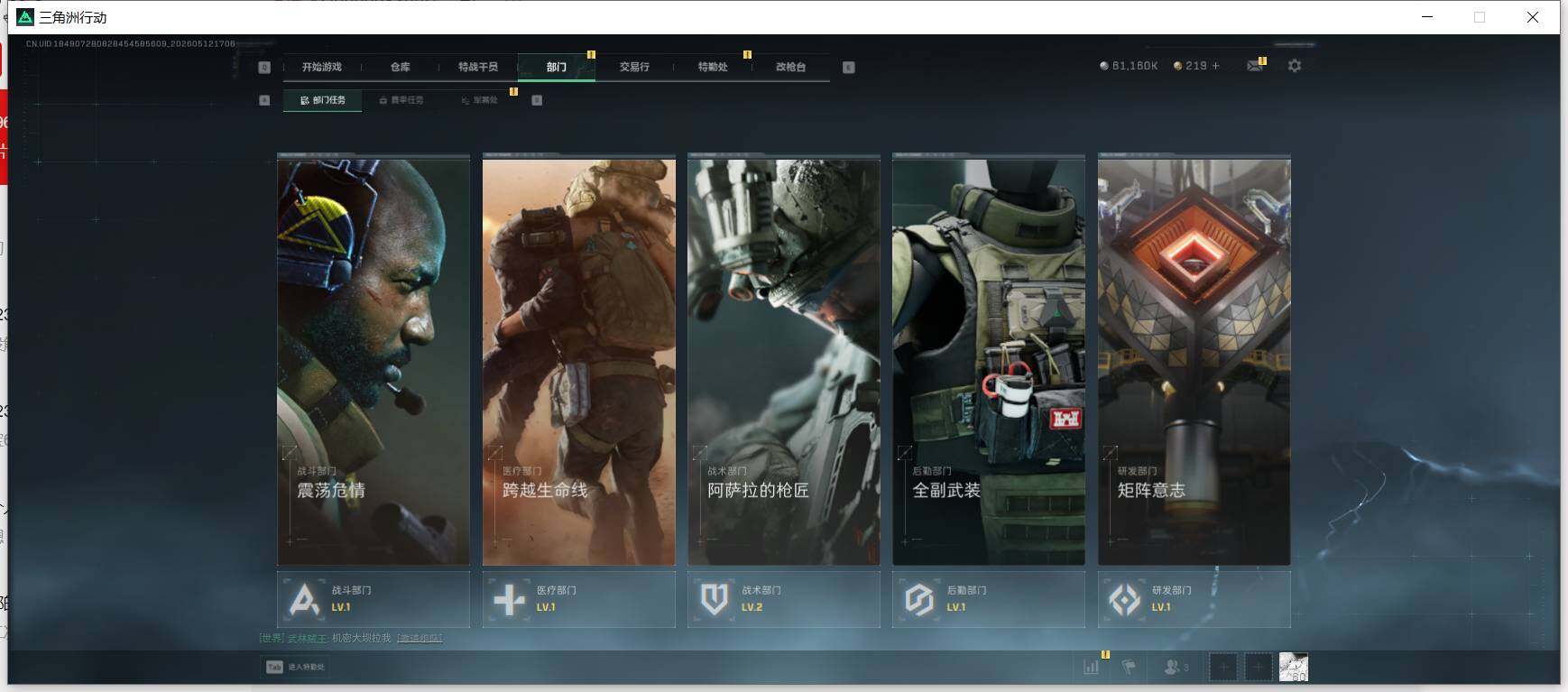
Task: Go to the 特战干员 tab
Action: pyautogui.click(x=478, y=67)
